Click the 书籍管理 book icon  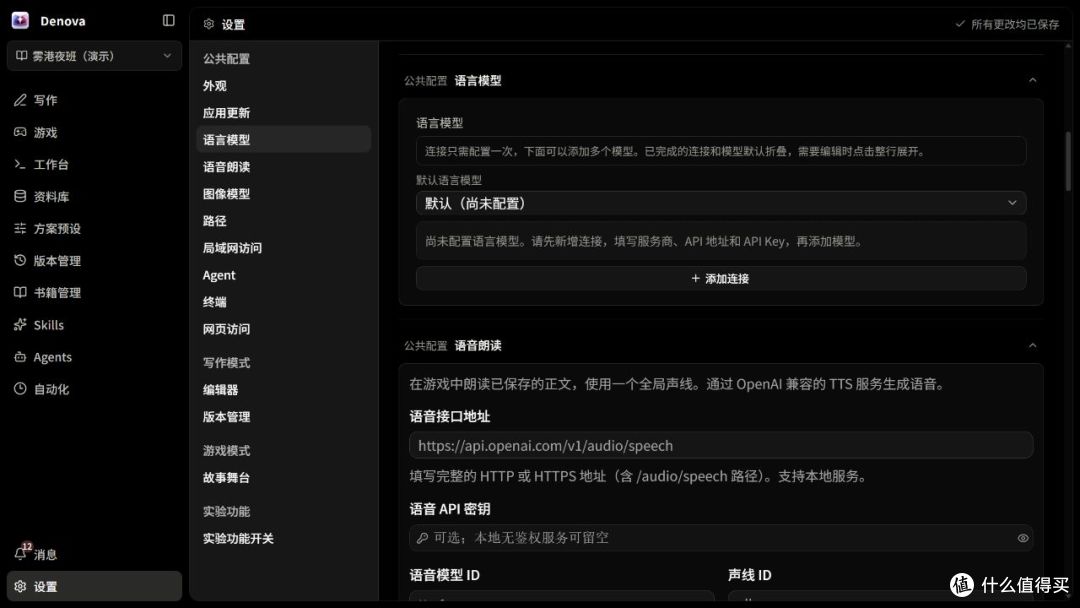[20, 293]
